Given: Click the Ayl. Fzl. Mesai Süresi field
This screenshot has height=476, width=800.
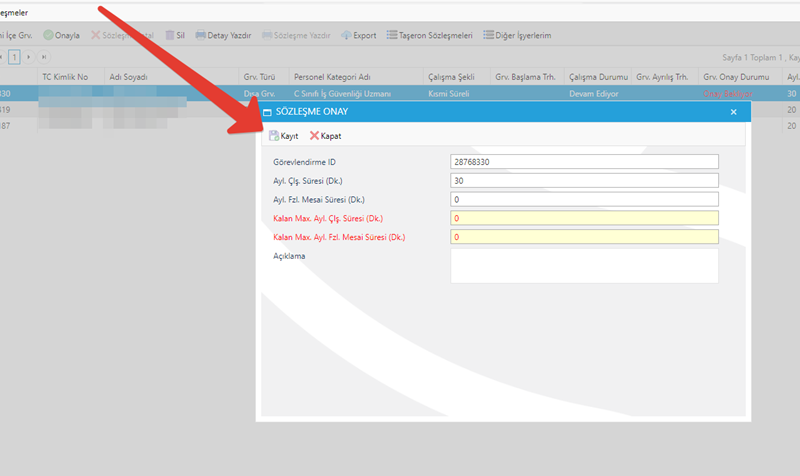Looking at the screenshot, I should [585, 199].
